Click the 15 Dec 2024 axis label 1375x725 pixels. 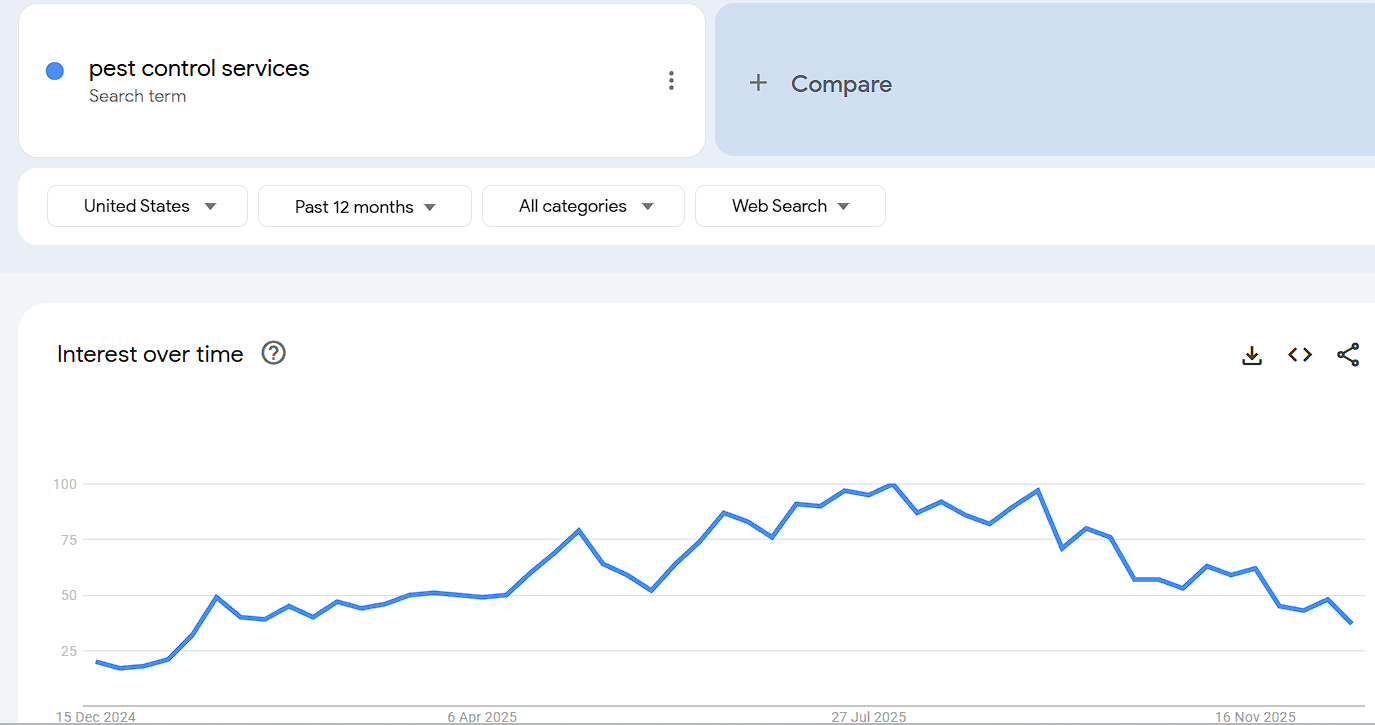[96, 717]
